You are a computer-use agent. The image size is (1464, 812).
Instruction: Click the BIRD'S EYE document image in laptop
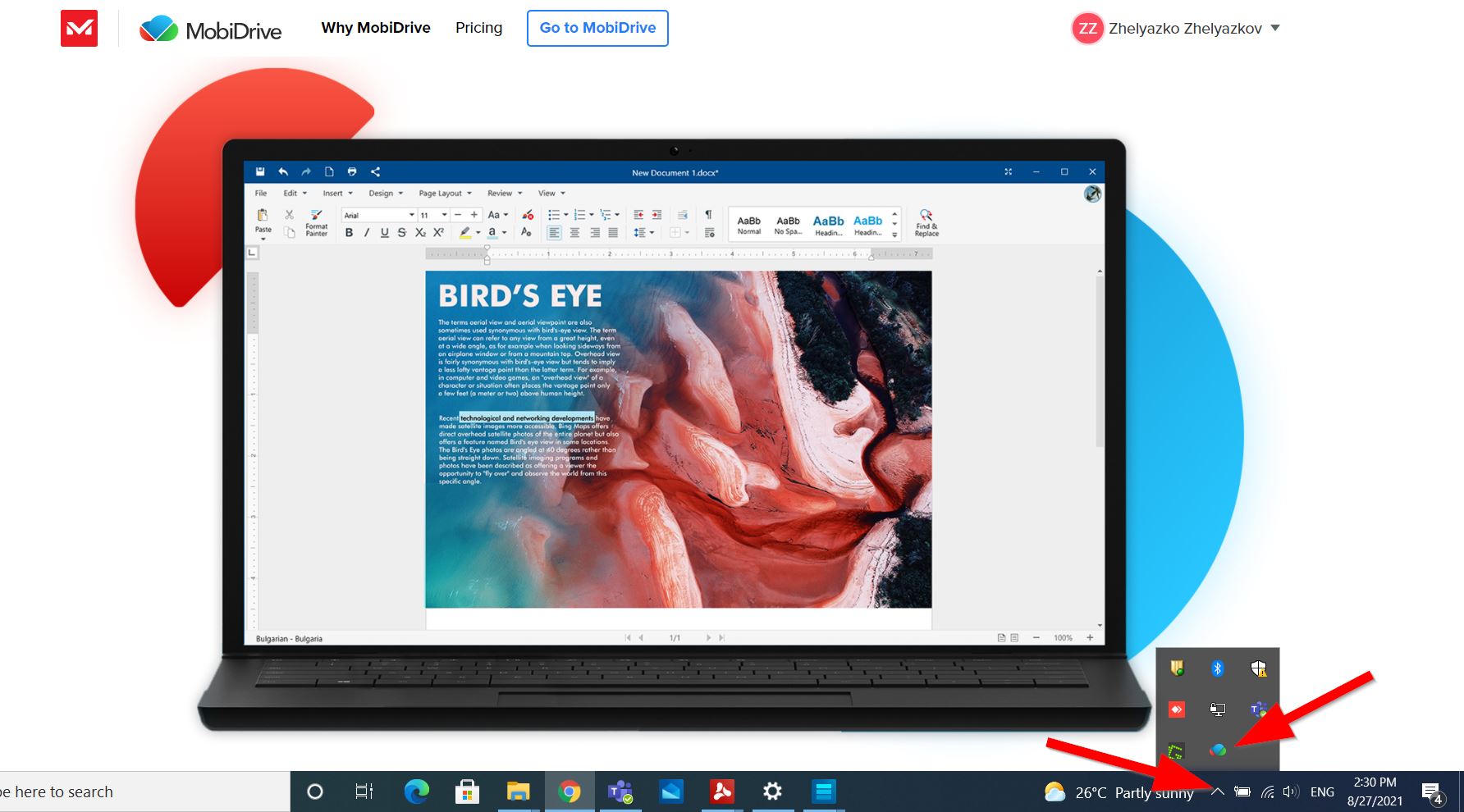[679, 439]
